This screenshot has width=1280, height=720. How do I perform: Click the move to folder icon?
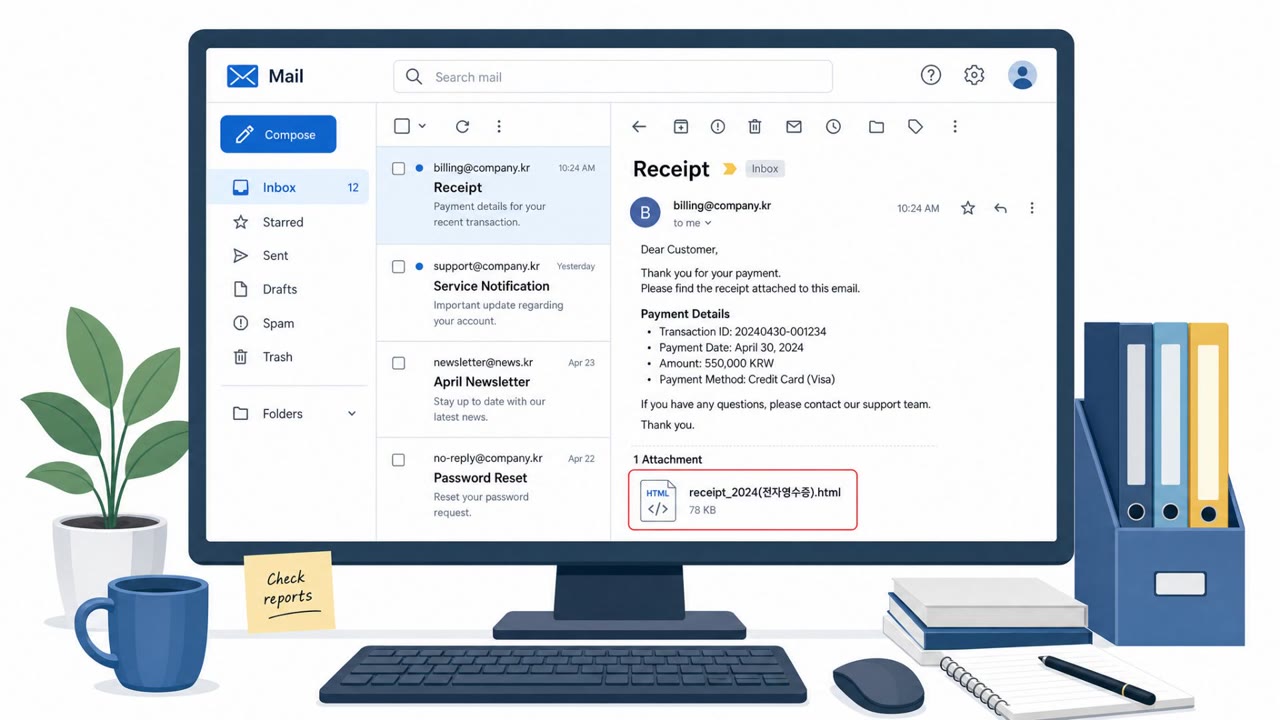pyautogui.click(x=876, y=127)
